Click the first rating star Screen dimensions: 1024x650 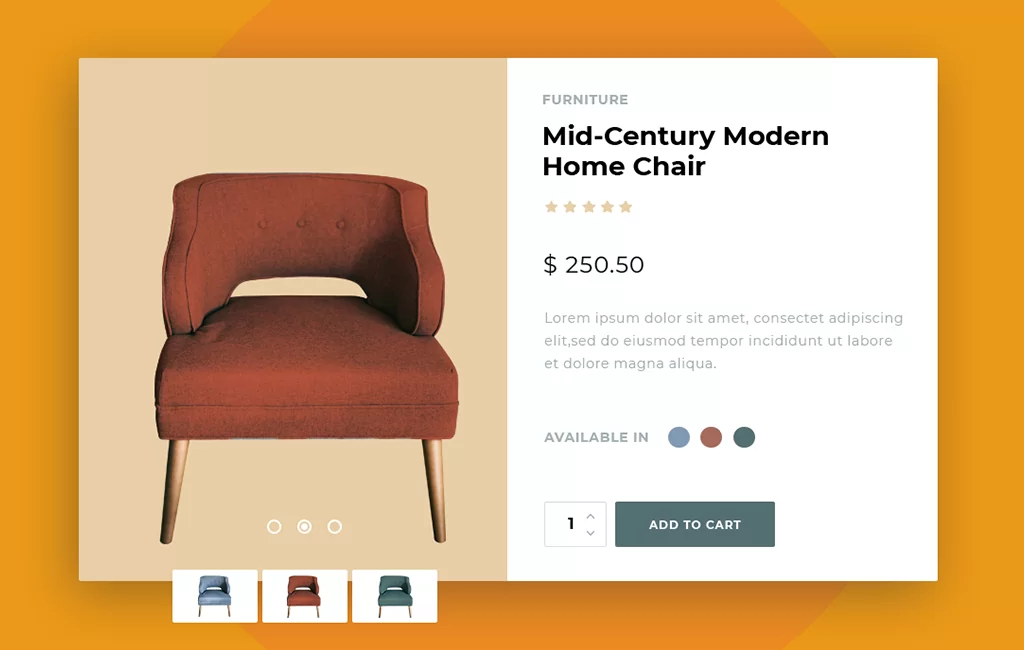coord(551,207)
